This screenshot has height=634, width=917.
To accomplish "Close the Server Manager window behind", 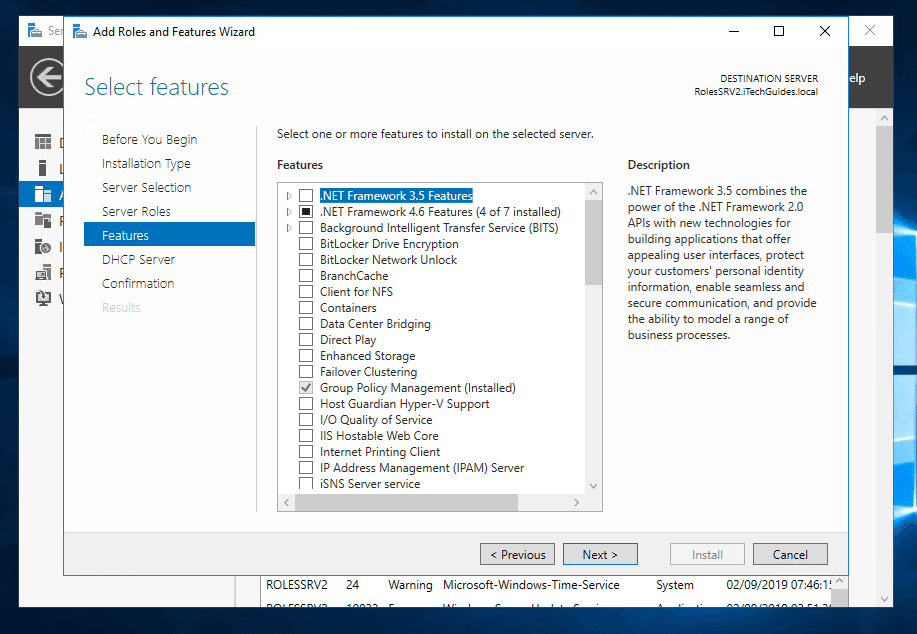I will click(x=870, y=30).
